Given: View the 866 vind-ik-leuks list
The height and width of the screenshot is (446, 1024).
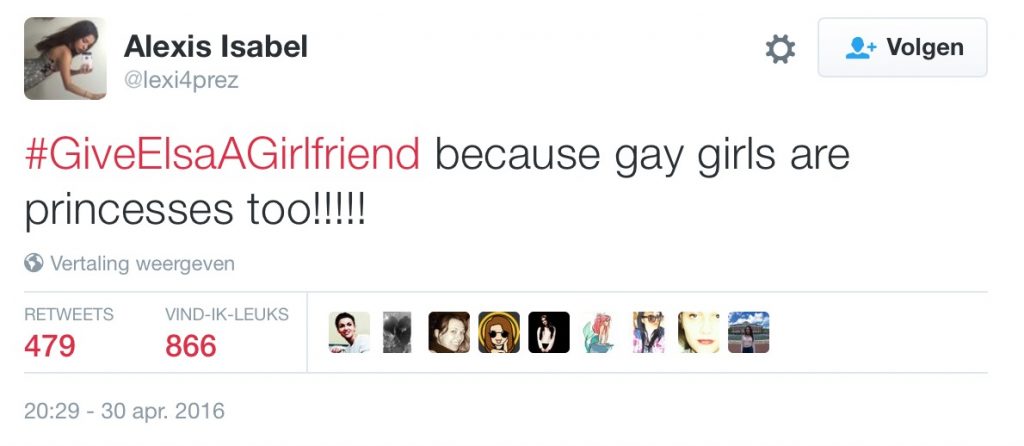Looking at the screenshot, I should (x=191, y=346).
